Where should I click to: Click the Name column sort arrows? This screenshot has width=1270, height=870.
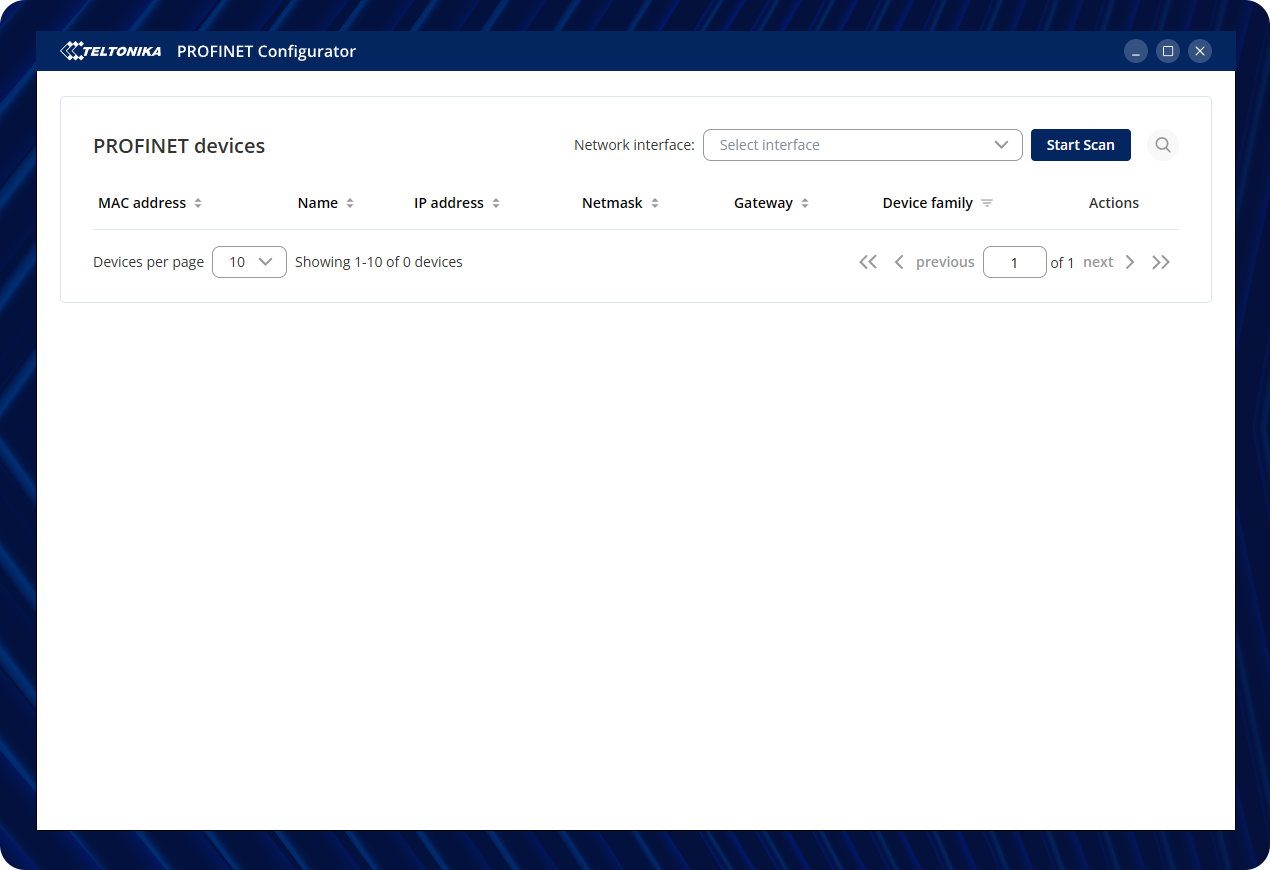tap(350, 203)
